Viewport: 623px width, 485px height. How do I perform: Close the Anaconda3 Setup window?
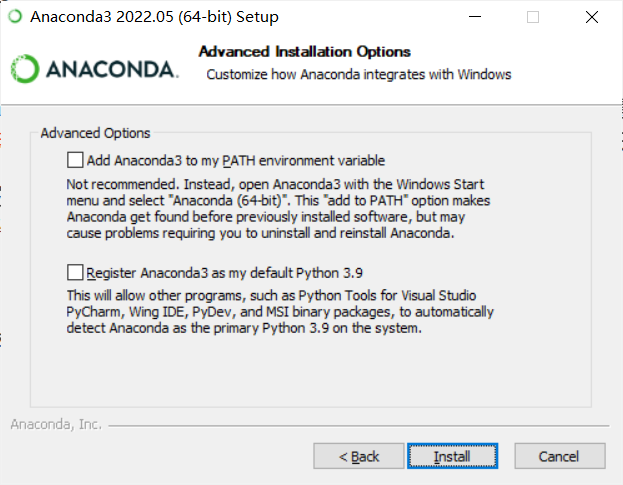coord(589,17)
